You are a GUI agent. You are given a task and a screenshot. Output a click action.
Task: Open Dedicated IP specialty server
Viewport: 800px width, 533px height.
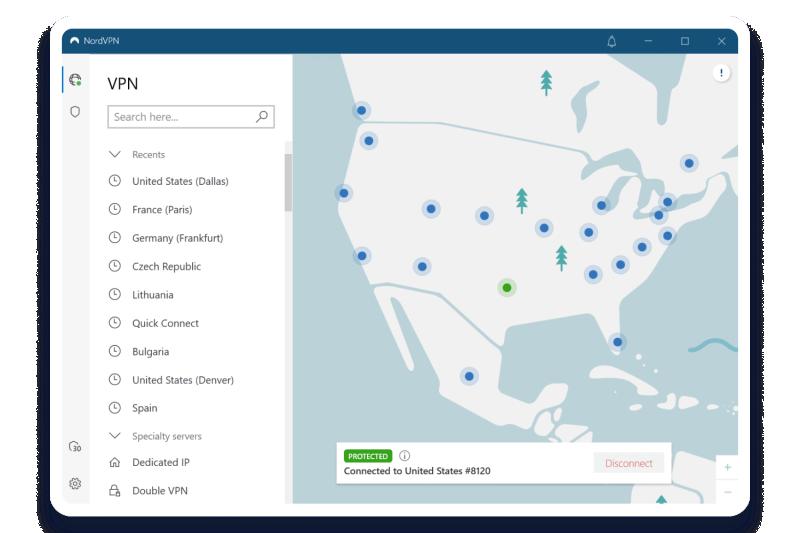pyautogui.click(x=161, y=462)
